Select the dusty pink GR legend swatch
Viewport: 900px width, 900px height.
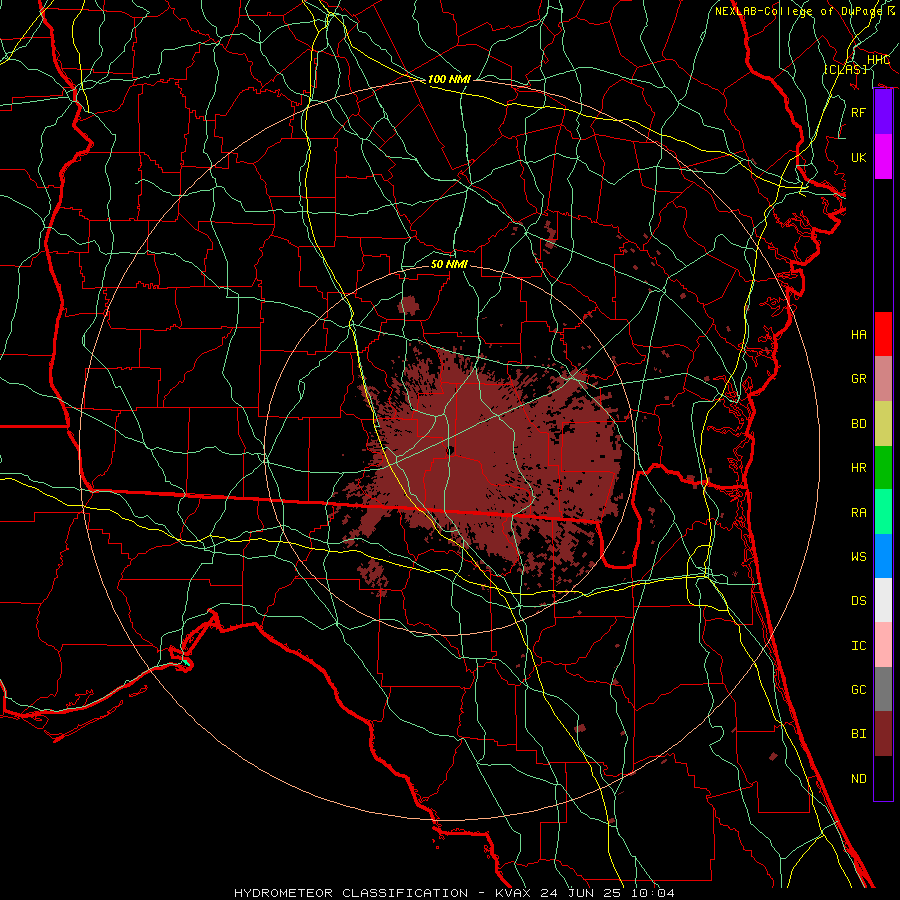point(883,378)
